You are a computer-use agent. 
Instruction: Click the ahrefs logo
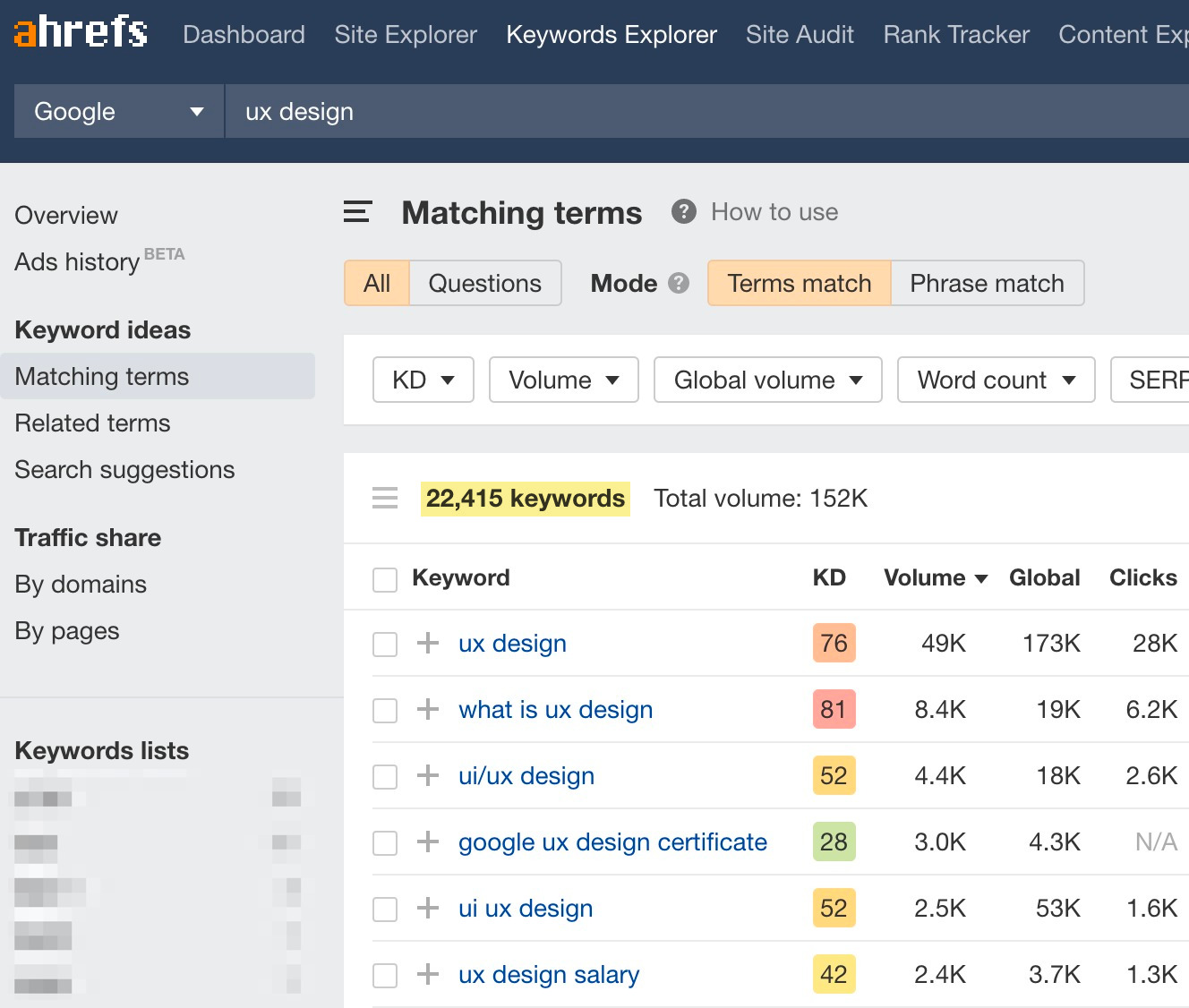80,34
